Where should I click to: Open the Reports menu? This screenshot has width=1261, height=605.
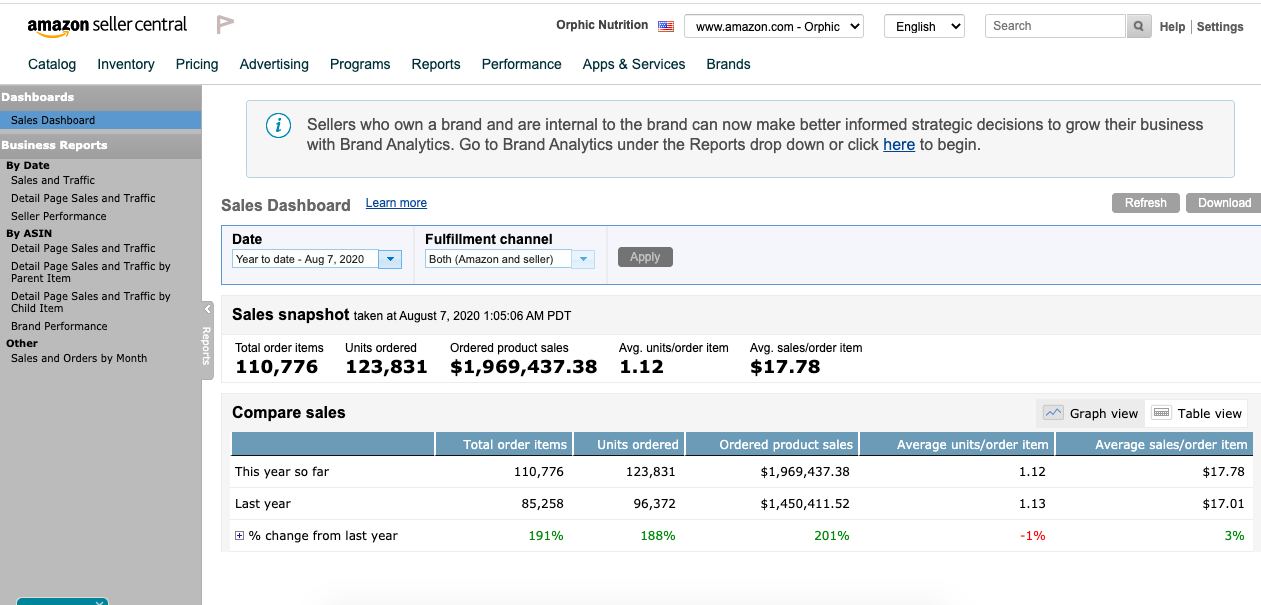(x=436, y=64)
